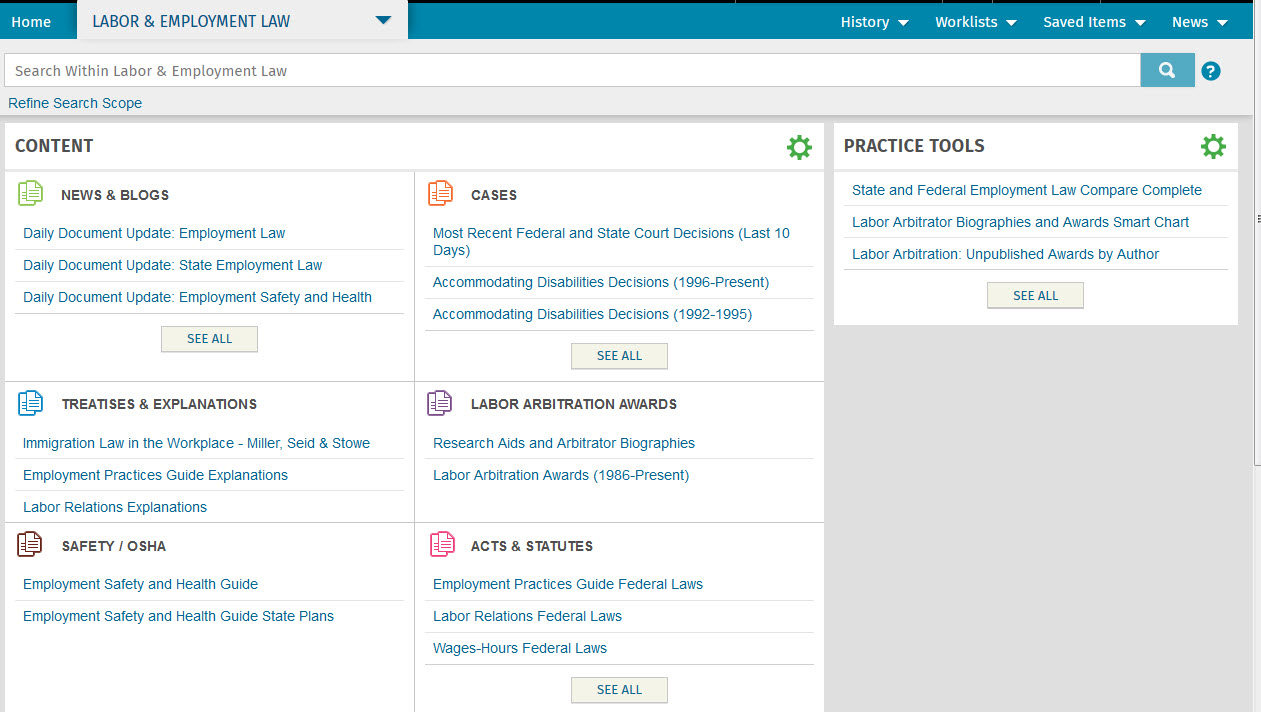Expand the Labor & Employment Law dropdown
This screenshot has width=1261, height=712.
(383, 21)
